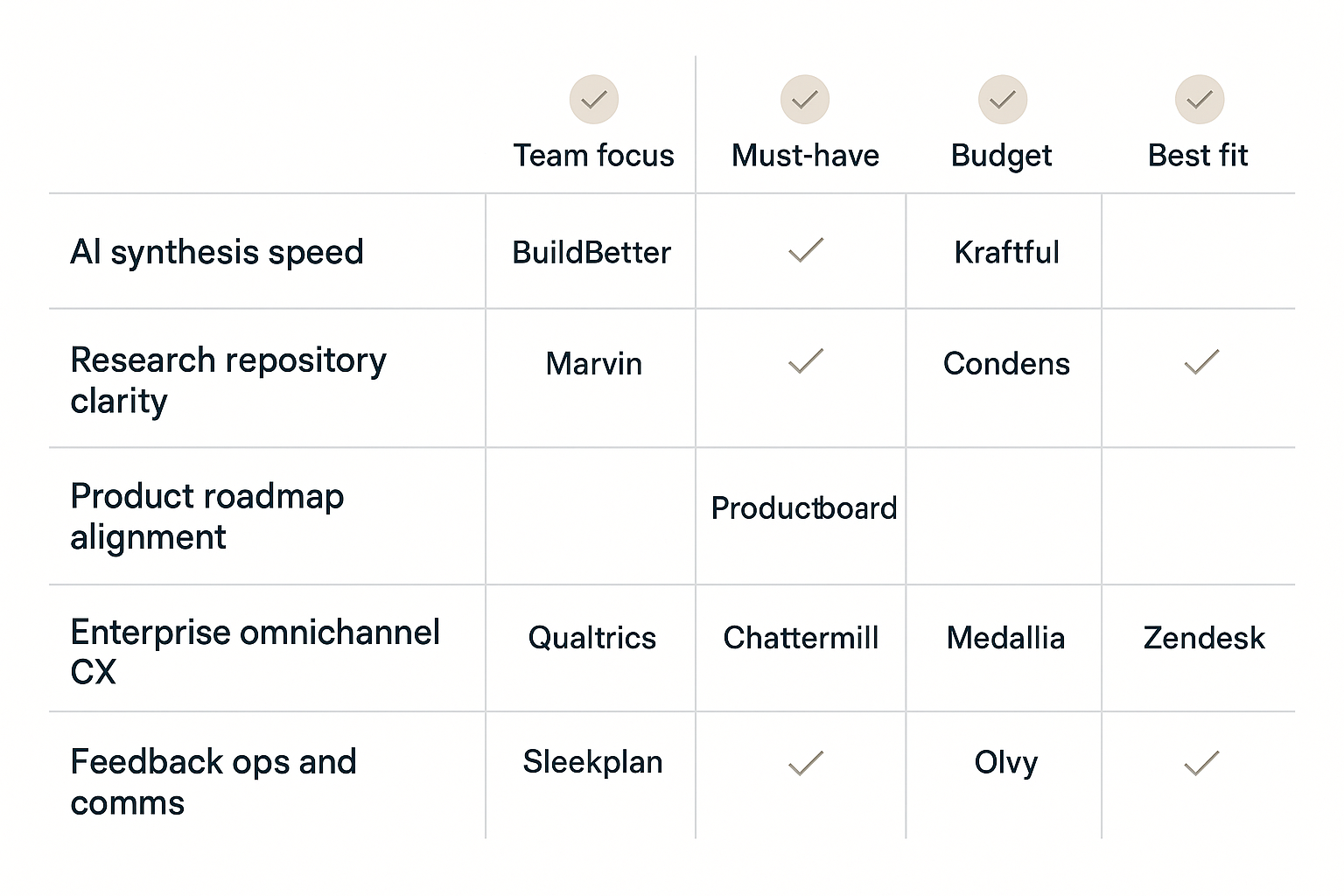Open the Productboard entry
Screen dimensions: 1344x896
803,508
